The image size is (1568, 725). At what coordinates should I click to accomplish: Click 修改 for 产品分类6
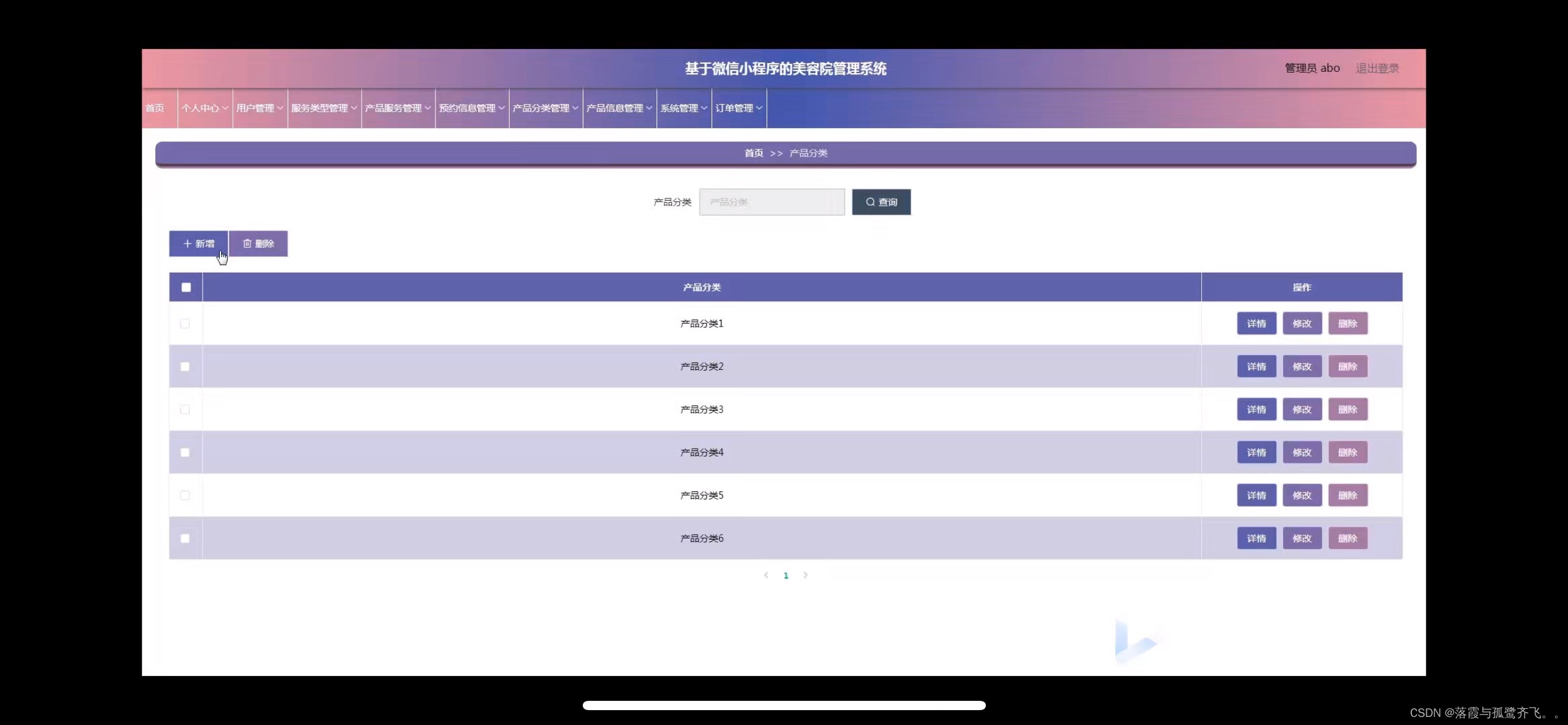(1302, 538)
